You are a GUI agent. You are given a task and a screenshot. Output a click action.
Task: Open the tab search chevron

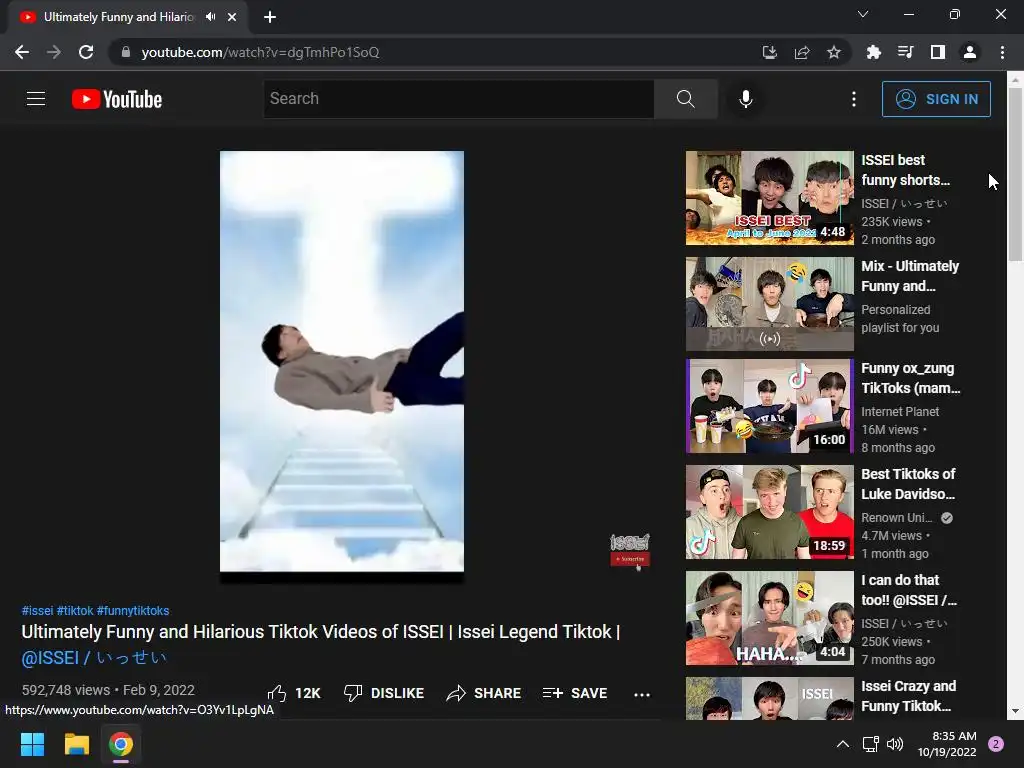pos(863,14)
